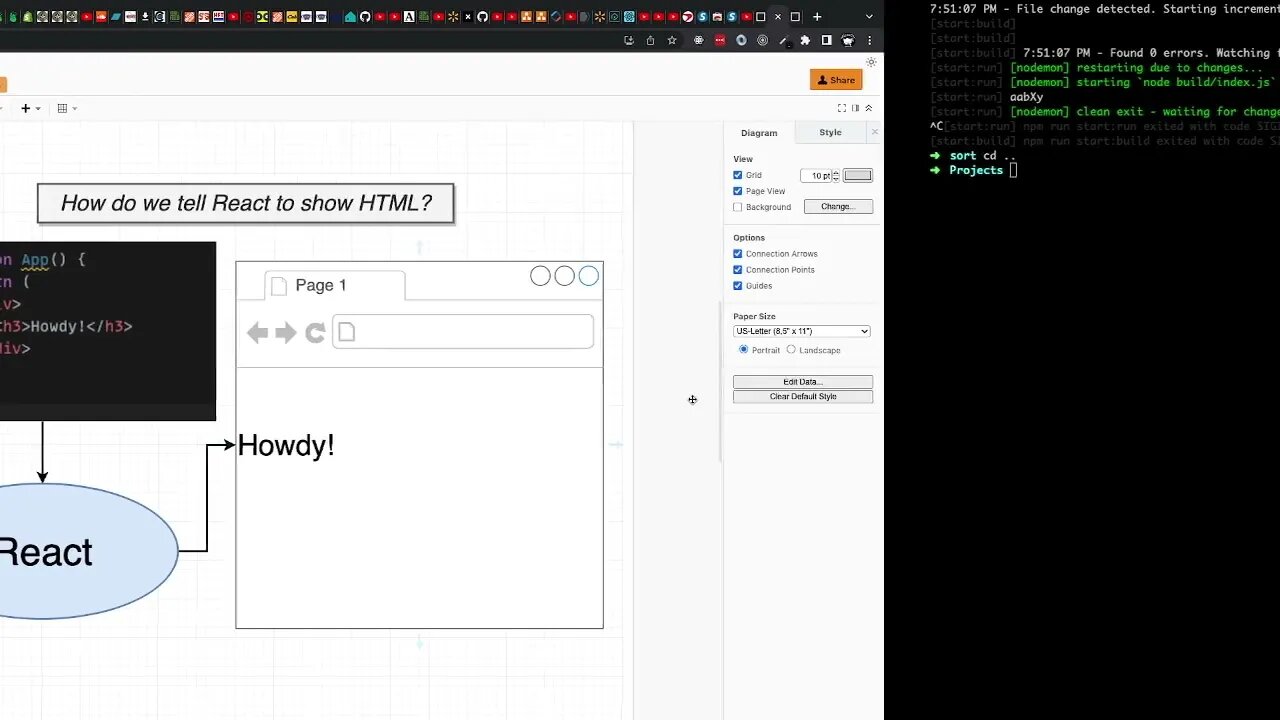Click the browser install app icon

629,40
